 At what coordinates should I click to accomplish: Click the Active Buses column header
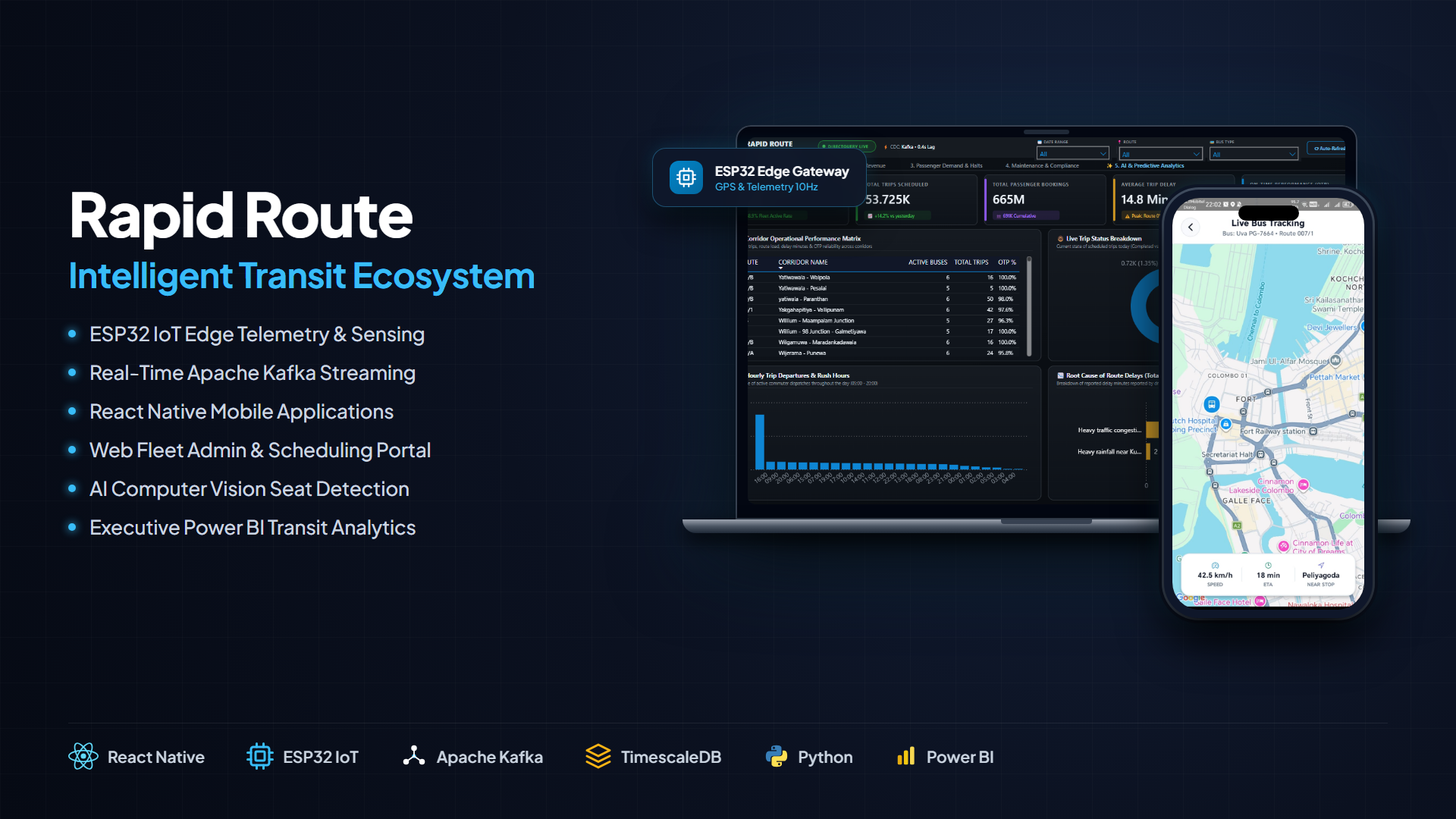pyautogui.click(x=927, y=262)
